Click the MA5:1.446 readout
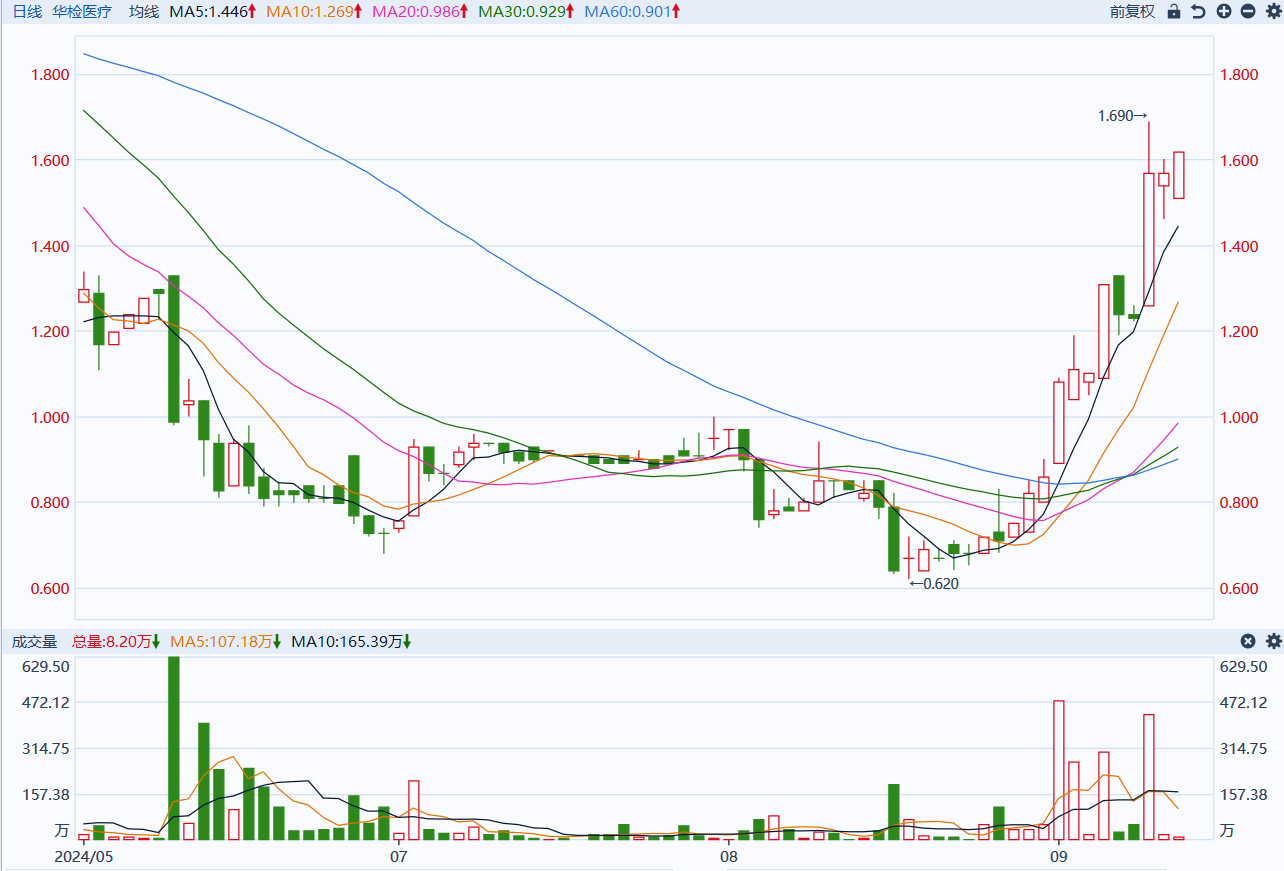Viewport: 1284px width, 871px height. [213, 12]
